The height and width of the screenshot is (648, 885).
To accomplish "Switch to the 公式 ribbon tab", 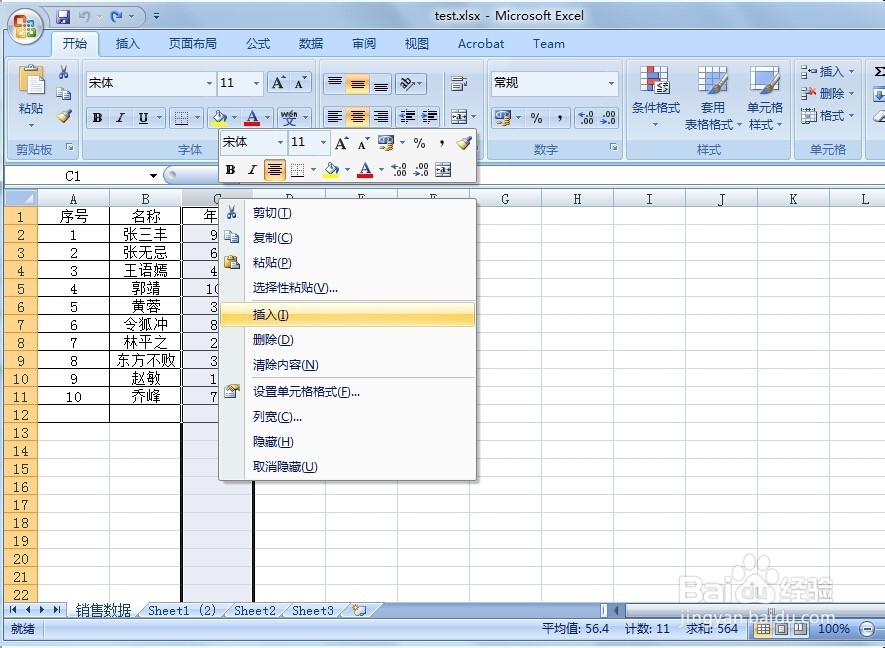I will tap(259, 44).
